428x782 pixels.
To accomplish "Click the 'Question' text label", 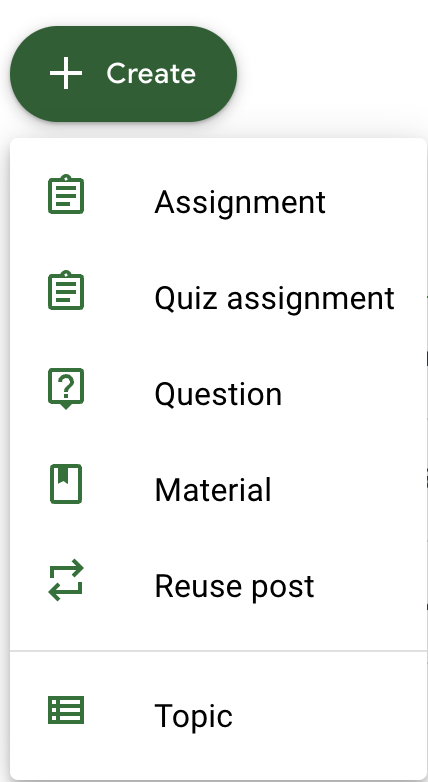I will [x=218, y=394].
